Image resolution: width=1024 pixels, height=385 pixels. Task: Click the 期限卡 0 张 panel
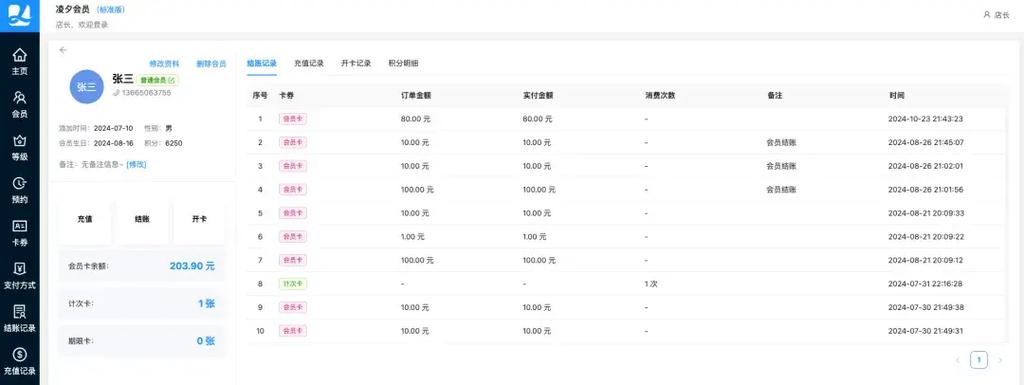(142, 341)
